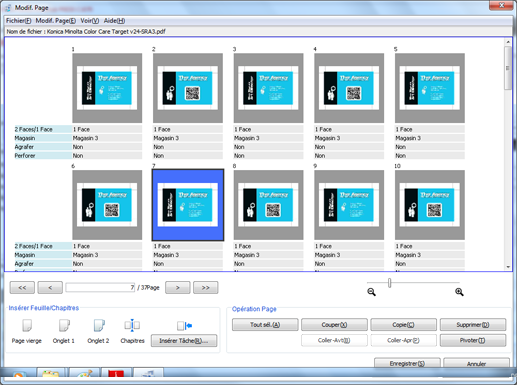The image size is (517, 385).
Task: Click the vertical scrollbar thumb
Action: pos(508,68)
